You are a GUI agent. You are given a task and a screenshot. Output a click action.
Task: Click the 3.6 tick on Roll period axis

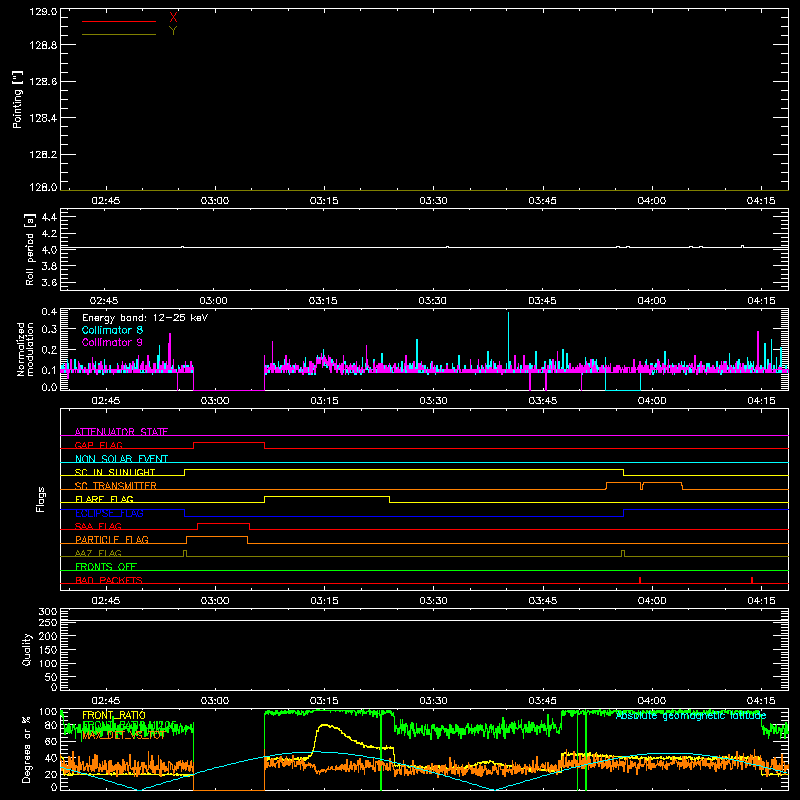point(49,282)
